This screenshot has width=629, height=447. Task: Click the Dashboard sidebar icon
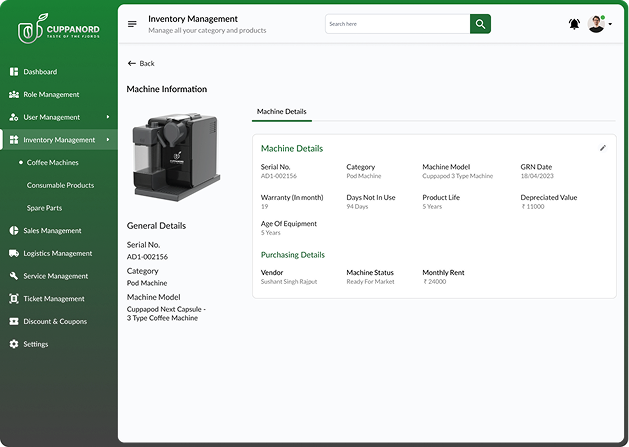(x=14, y=72)
